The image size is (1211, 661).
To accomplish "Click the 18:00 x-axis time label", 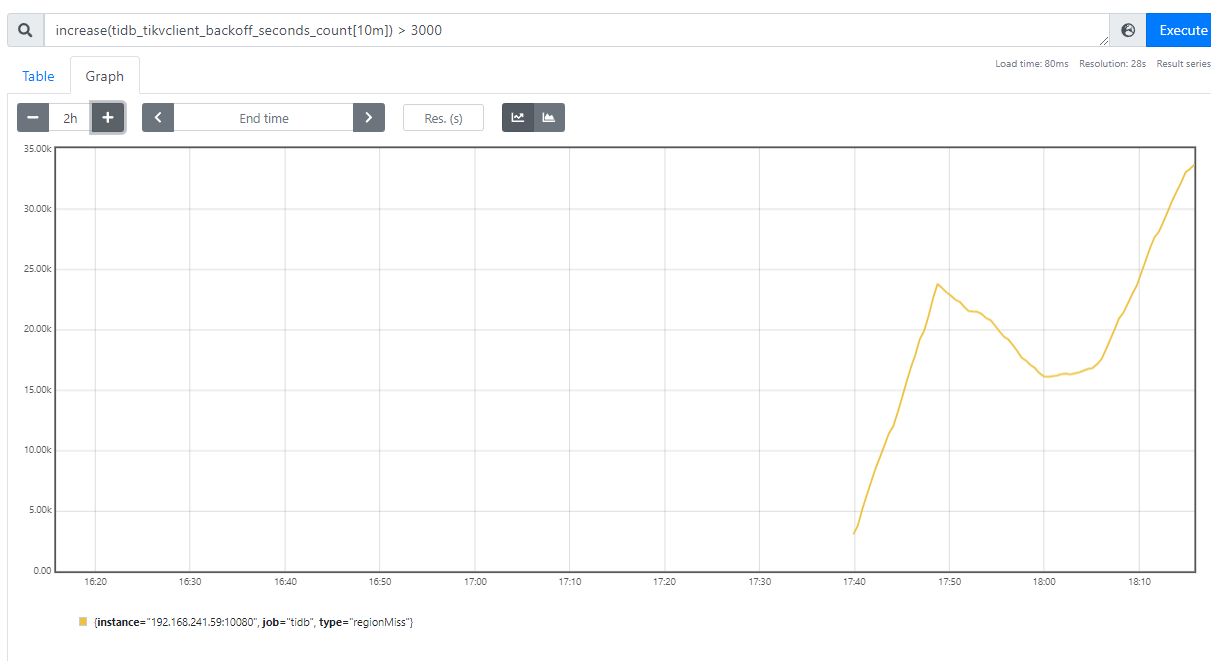I will pos(1044,581).
